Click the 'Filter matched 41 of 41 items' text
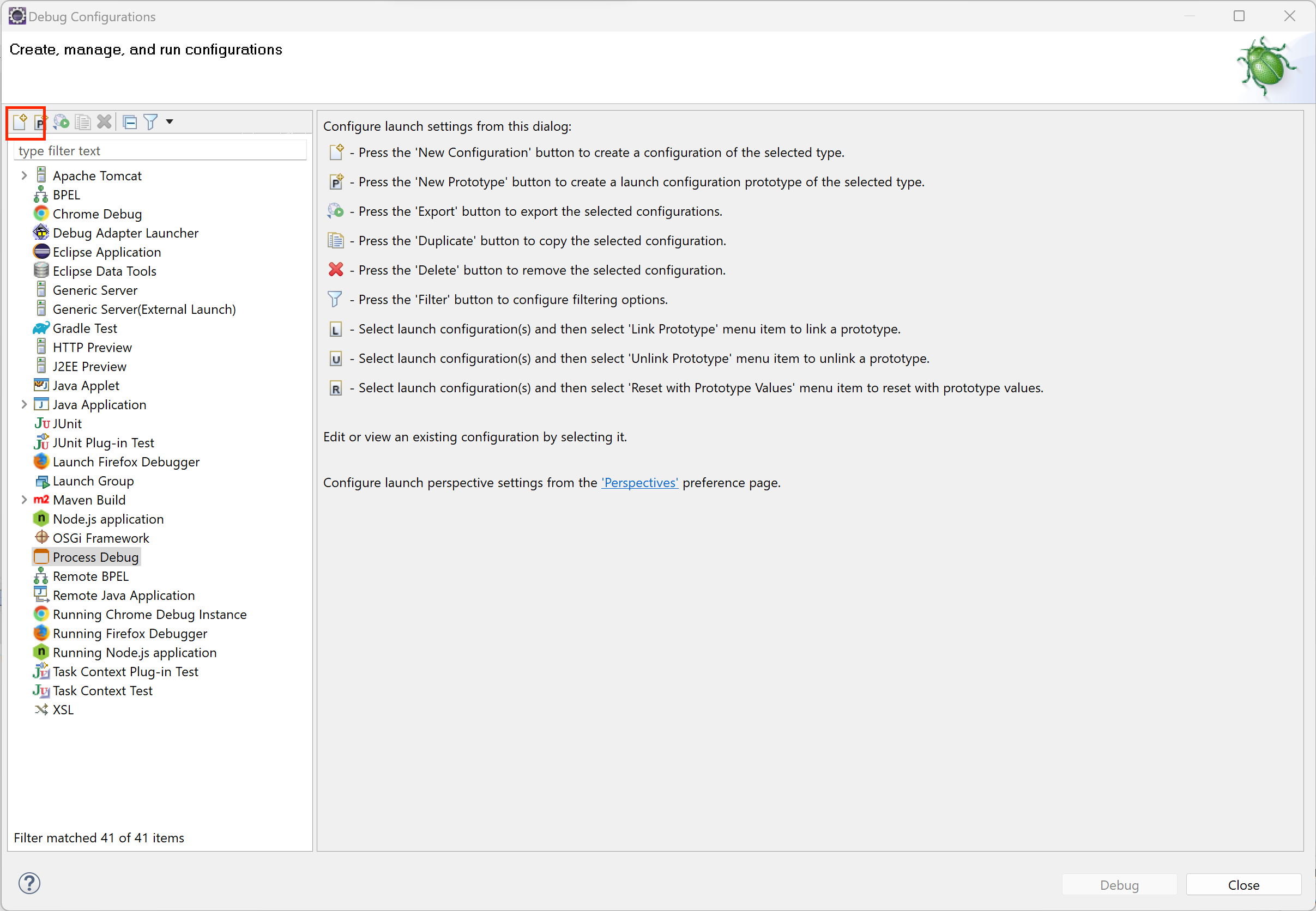Viewport: 1316px width, 911px height. point(99,838)
